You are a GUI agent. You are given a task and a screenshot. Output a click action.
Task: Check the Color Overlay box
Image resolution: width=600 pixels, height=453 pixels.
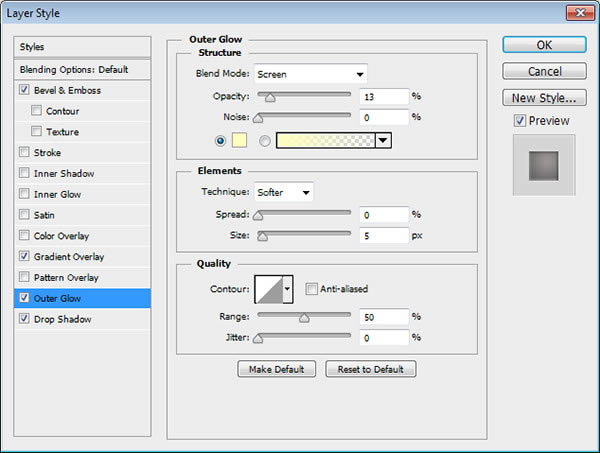tap(24, 235)
